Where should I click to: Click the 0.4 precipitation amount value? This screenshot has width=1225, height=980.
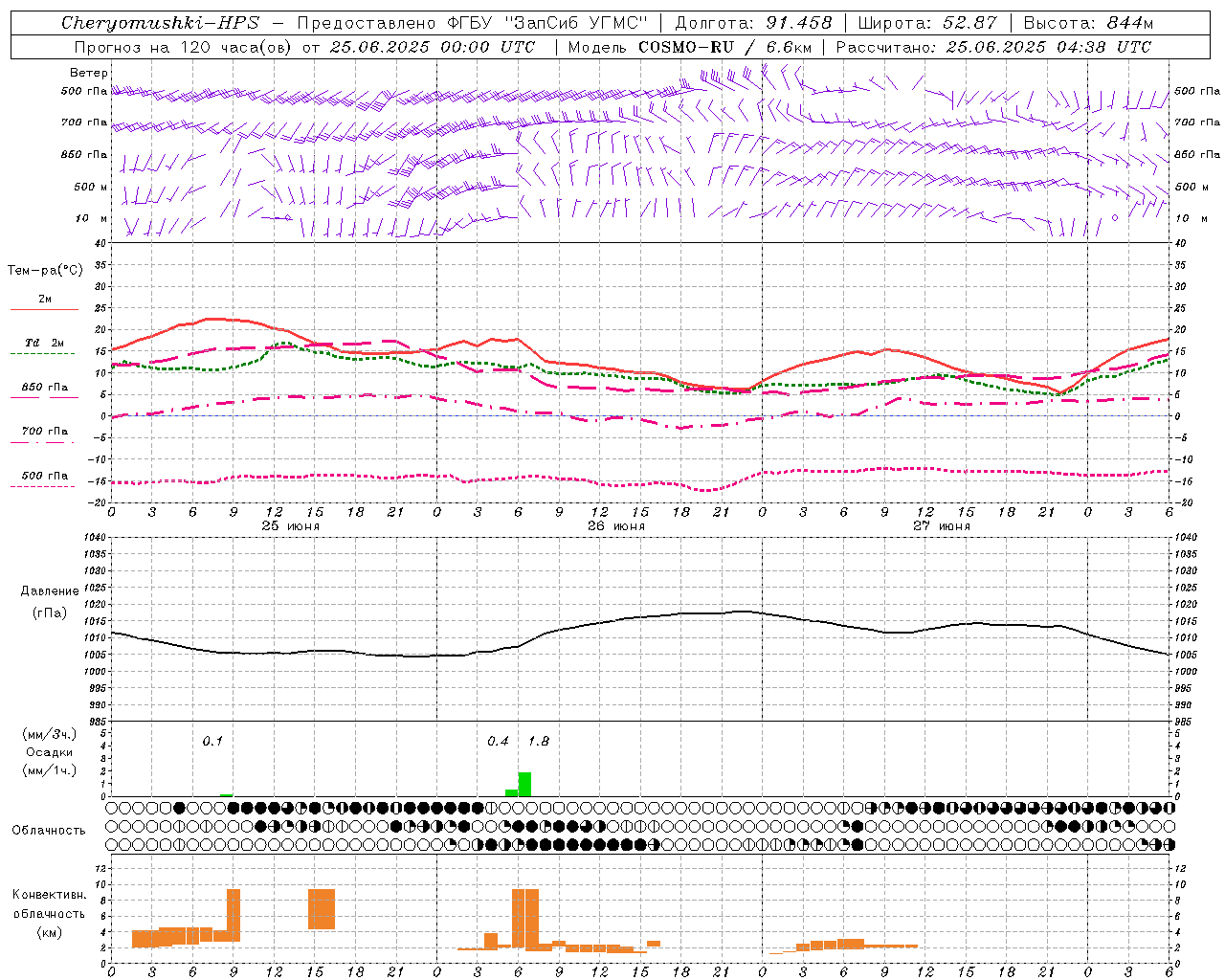click(498, 741)
